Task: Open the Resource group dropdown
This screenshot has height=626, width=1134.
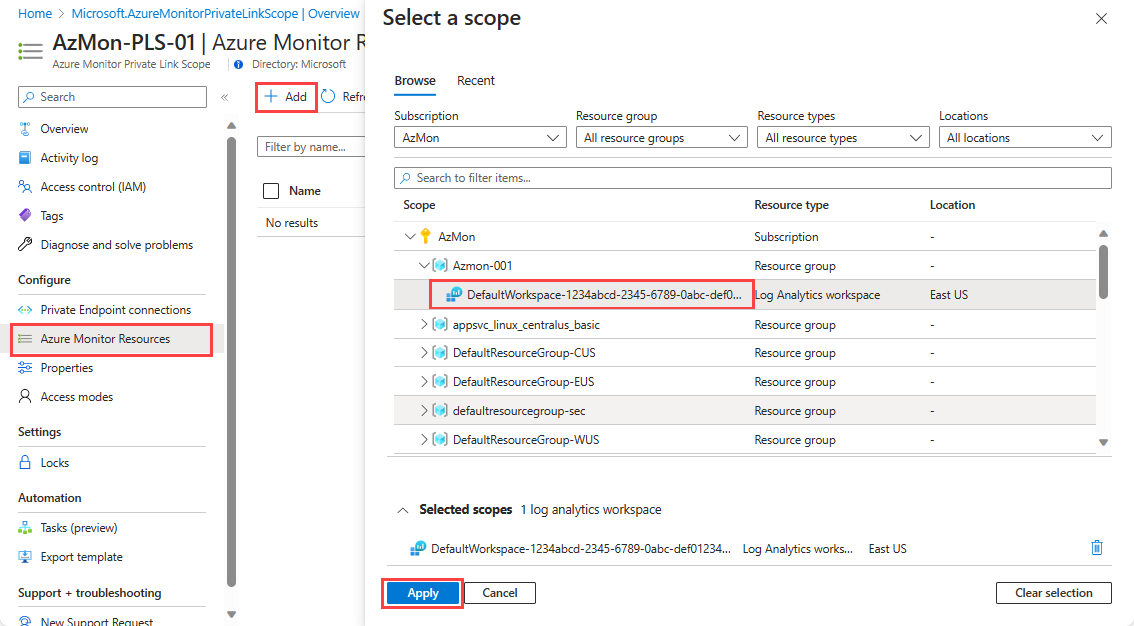Action: click(662, 137)
